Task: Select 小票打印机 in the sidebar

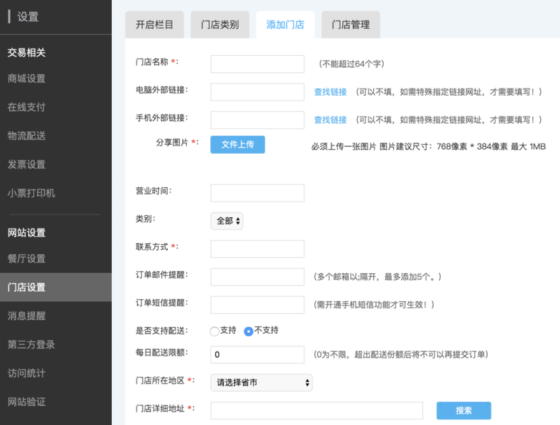Action: [31, 193]
